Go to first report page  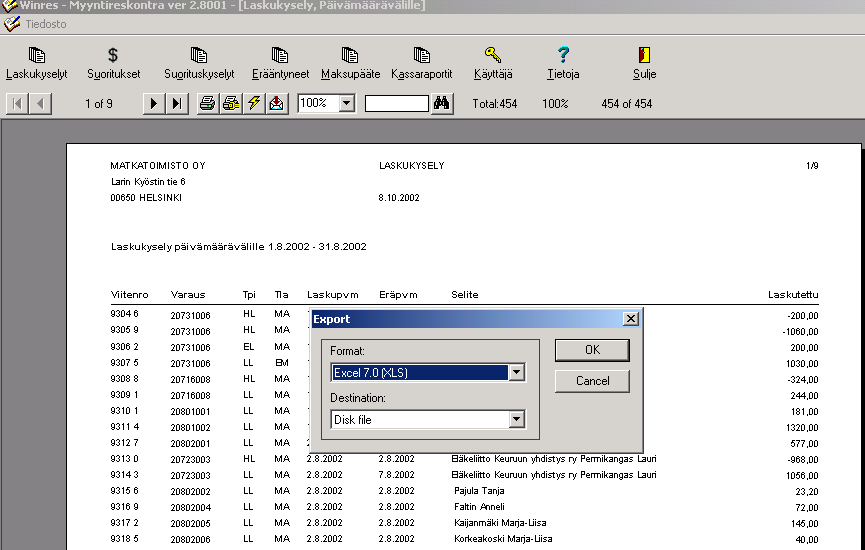click(x=17, y=104)
